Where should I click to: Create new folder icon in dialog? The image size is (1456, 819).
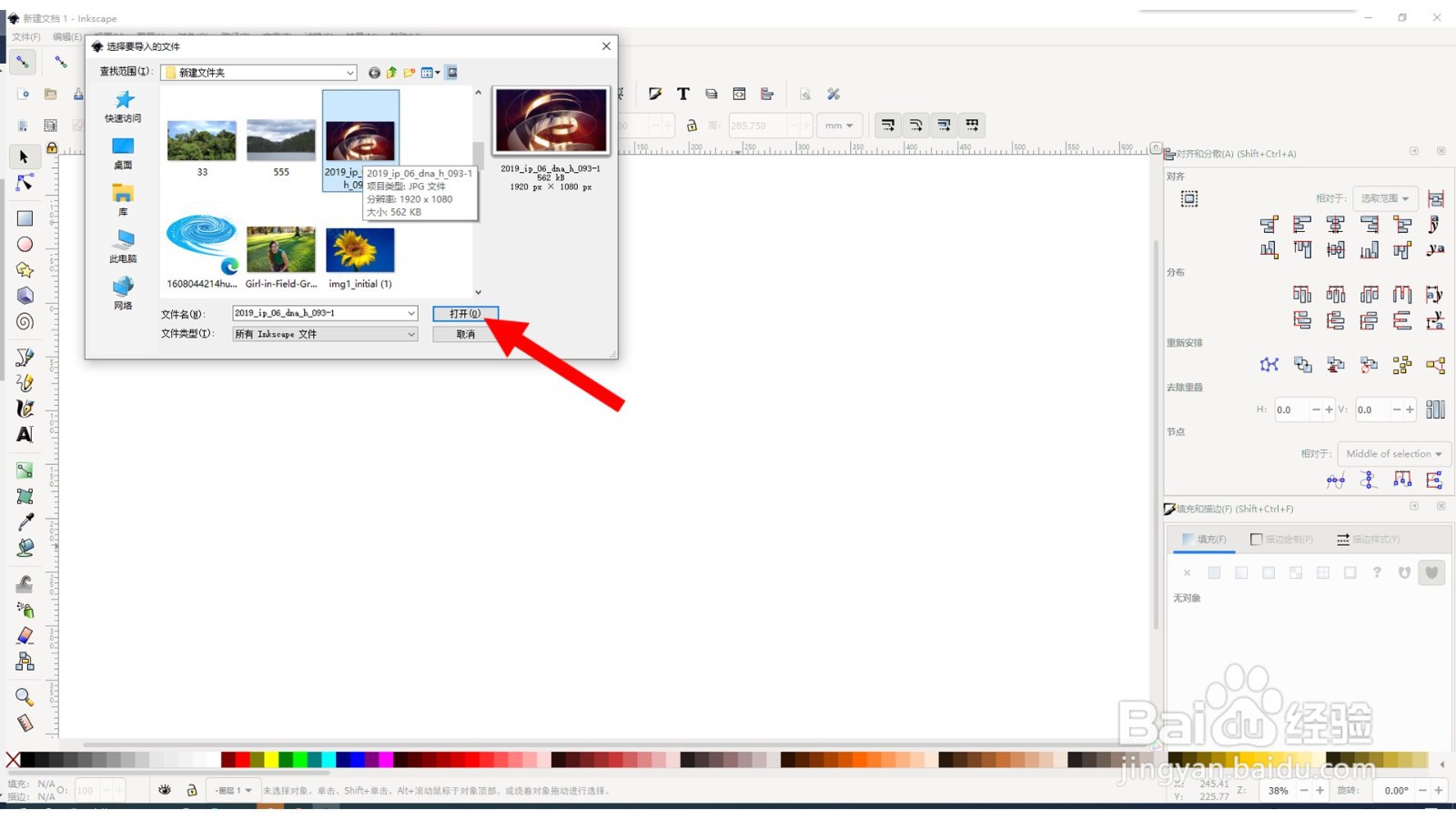coord(409,73)
